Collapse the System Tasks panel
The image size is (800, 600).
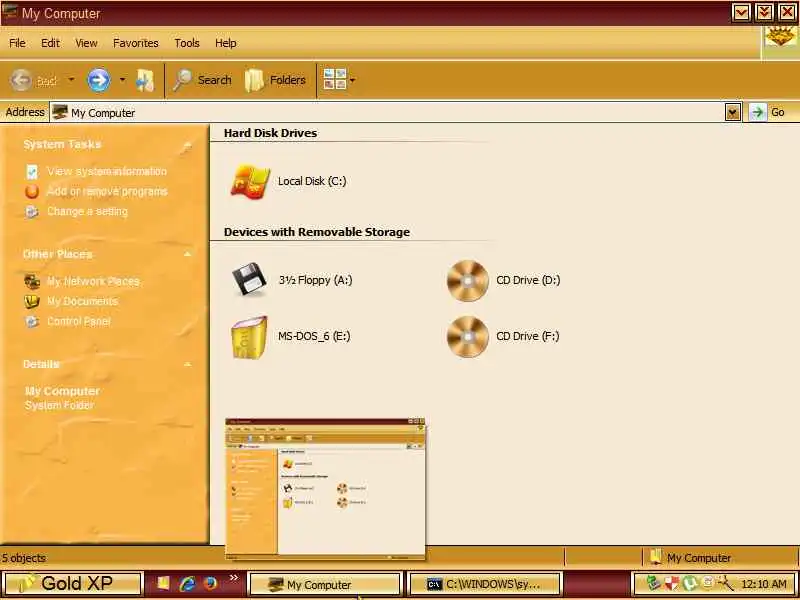click(187, 146)
